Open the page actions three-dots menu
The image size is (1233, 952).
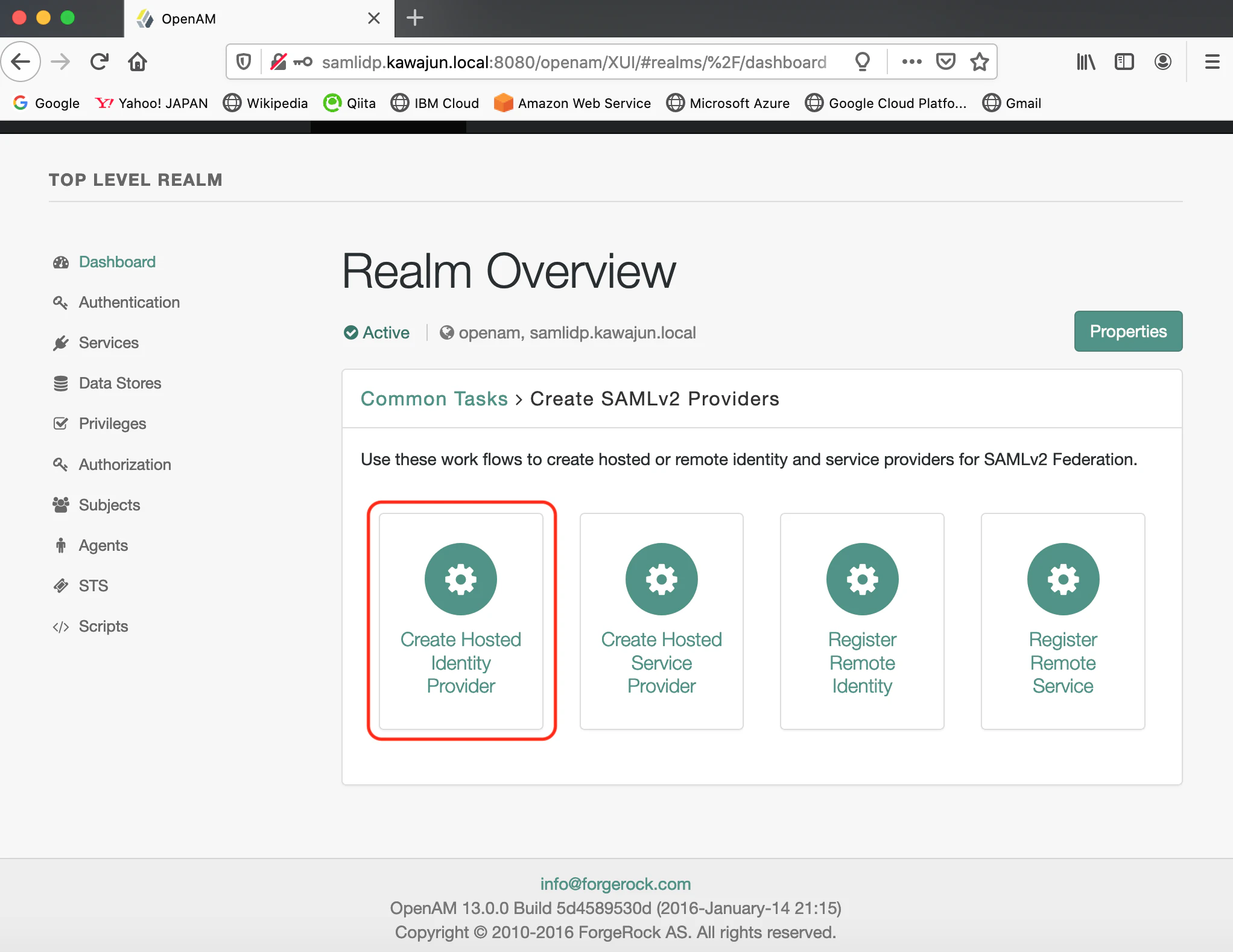(911, 62)
